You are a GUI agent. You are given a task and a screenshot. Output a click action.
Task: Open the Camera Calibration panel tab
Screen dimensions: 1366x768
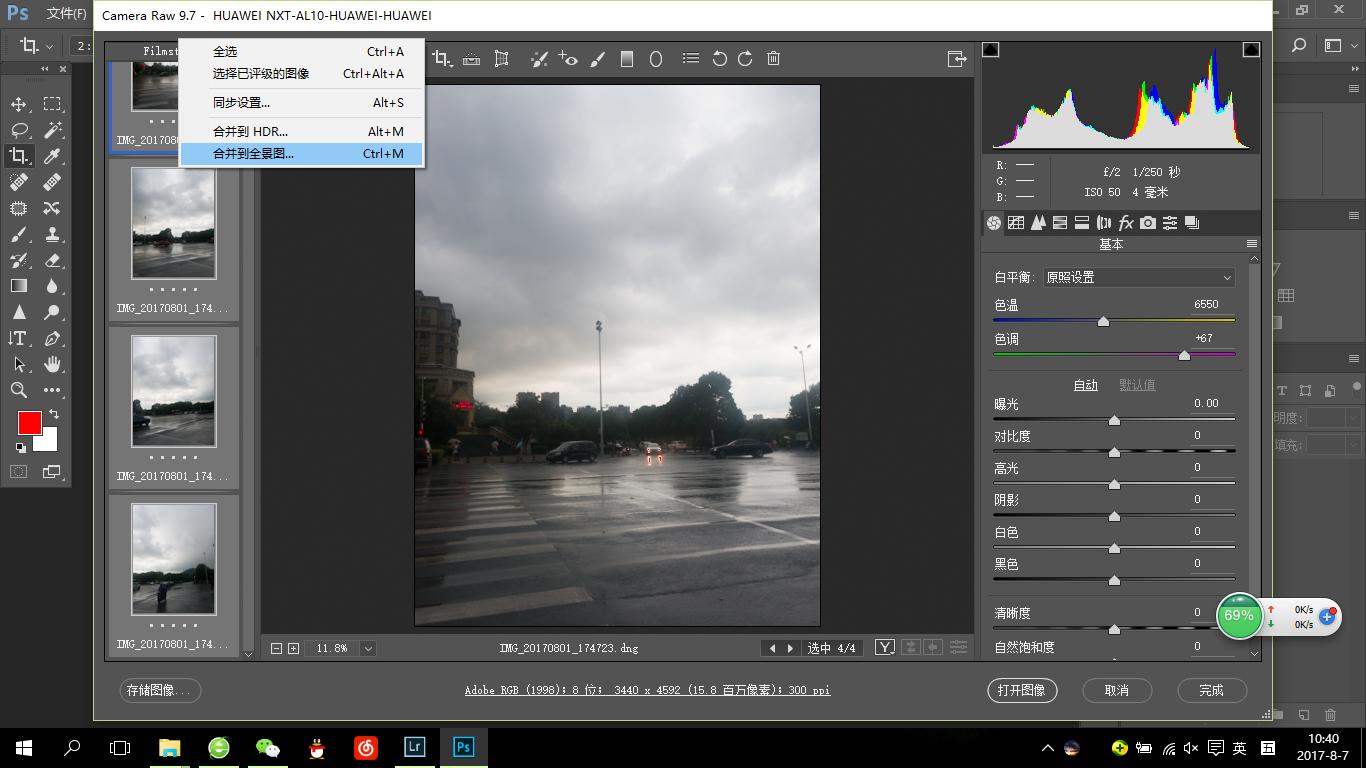click(1148, 223)
